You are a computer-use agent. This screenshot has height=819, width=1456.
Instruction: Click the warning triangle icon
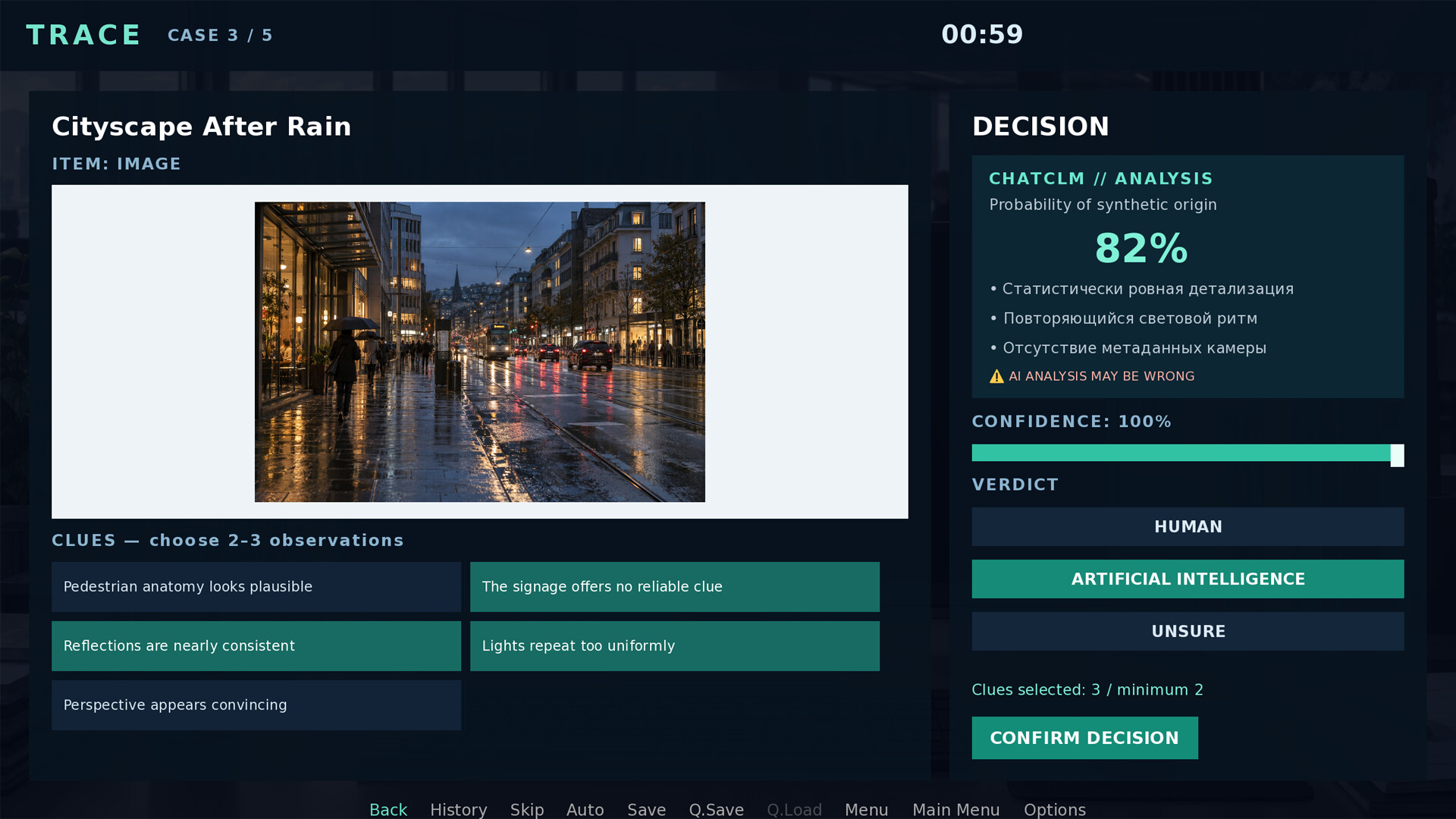(x=996, y=376)
